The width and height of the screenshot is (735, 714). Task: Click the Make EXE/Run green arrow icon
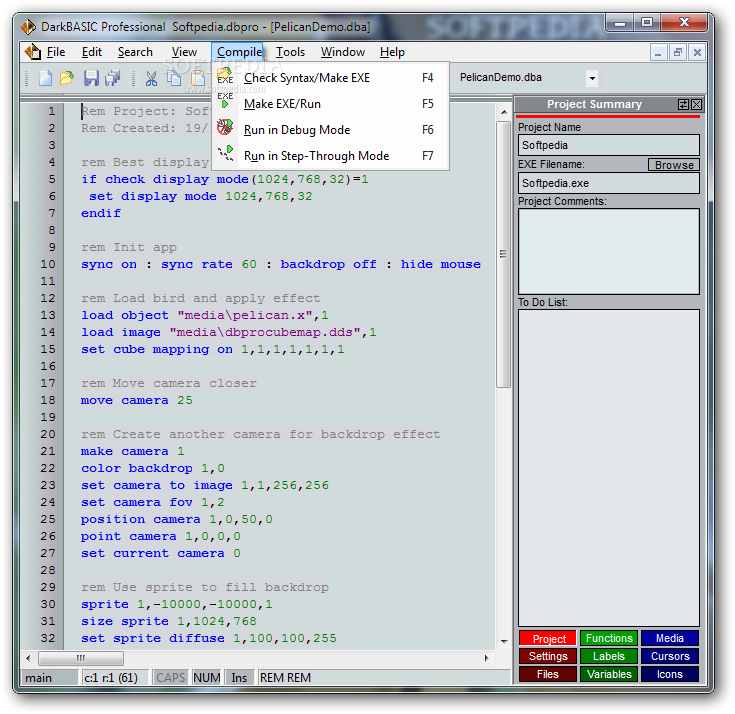225,100
